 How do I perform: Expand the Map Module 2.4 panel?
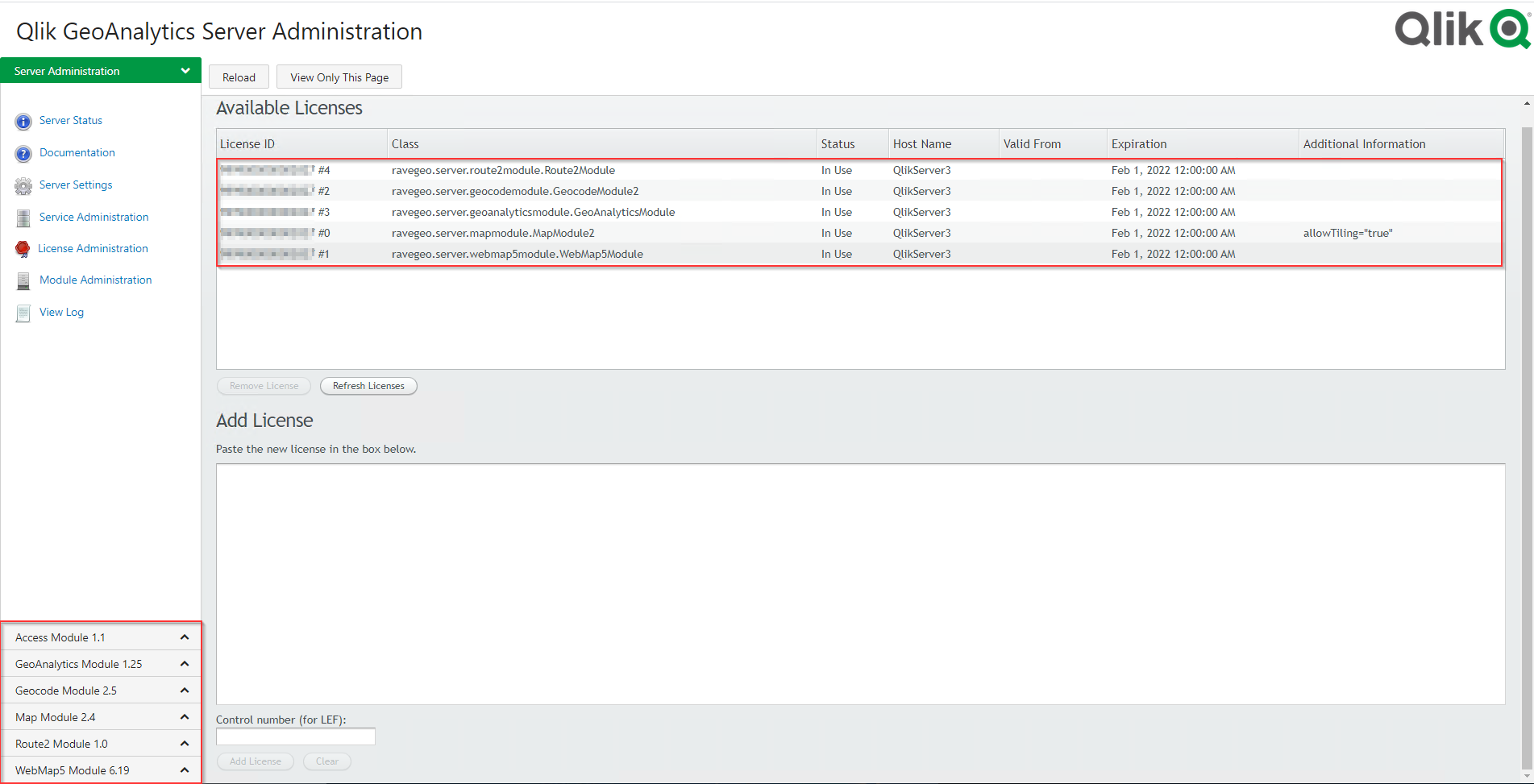click(185, 717)
